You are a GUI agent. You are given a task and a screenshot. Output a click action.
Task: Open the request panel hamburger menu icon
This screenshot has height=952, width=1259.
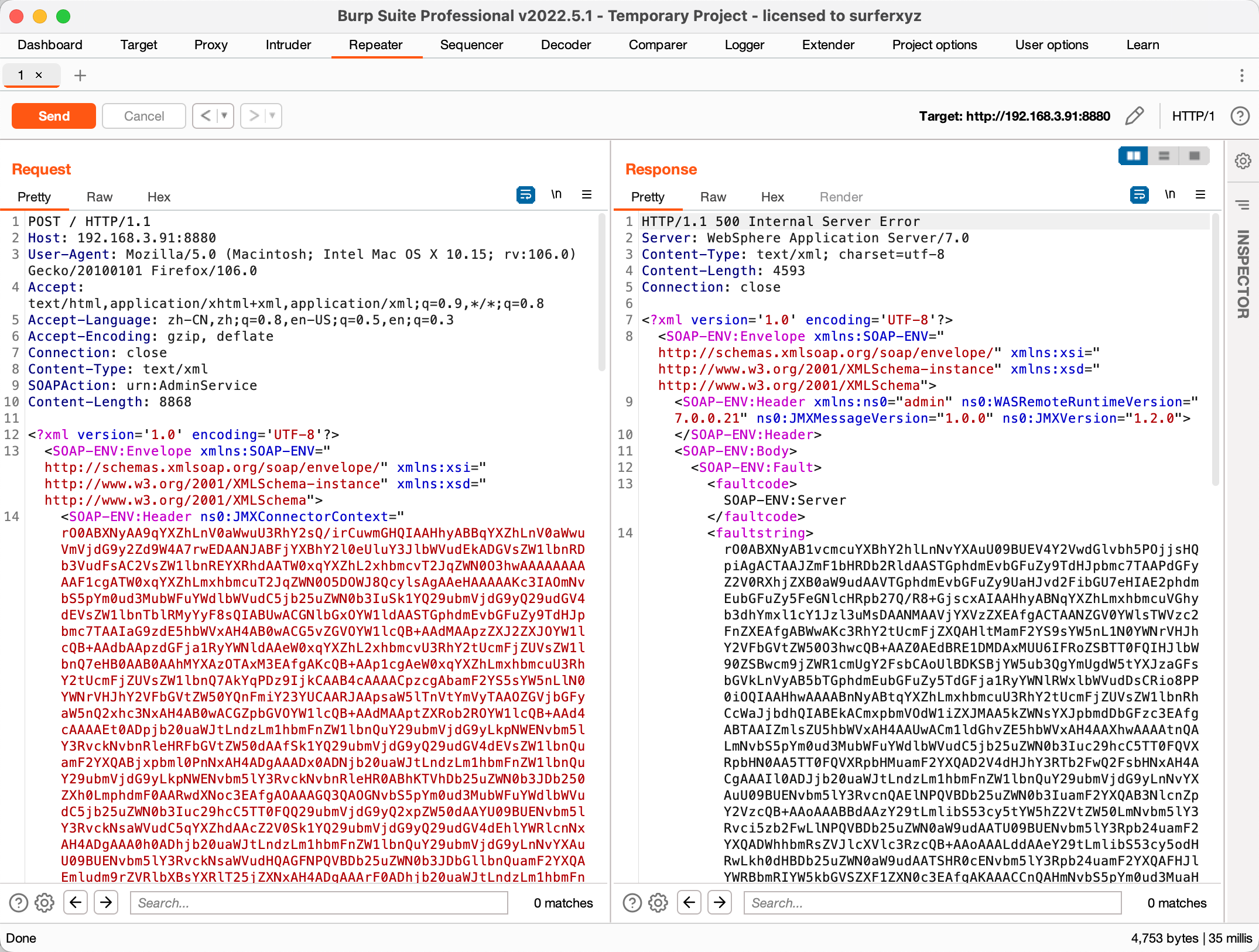coord(586,195)
